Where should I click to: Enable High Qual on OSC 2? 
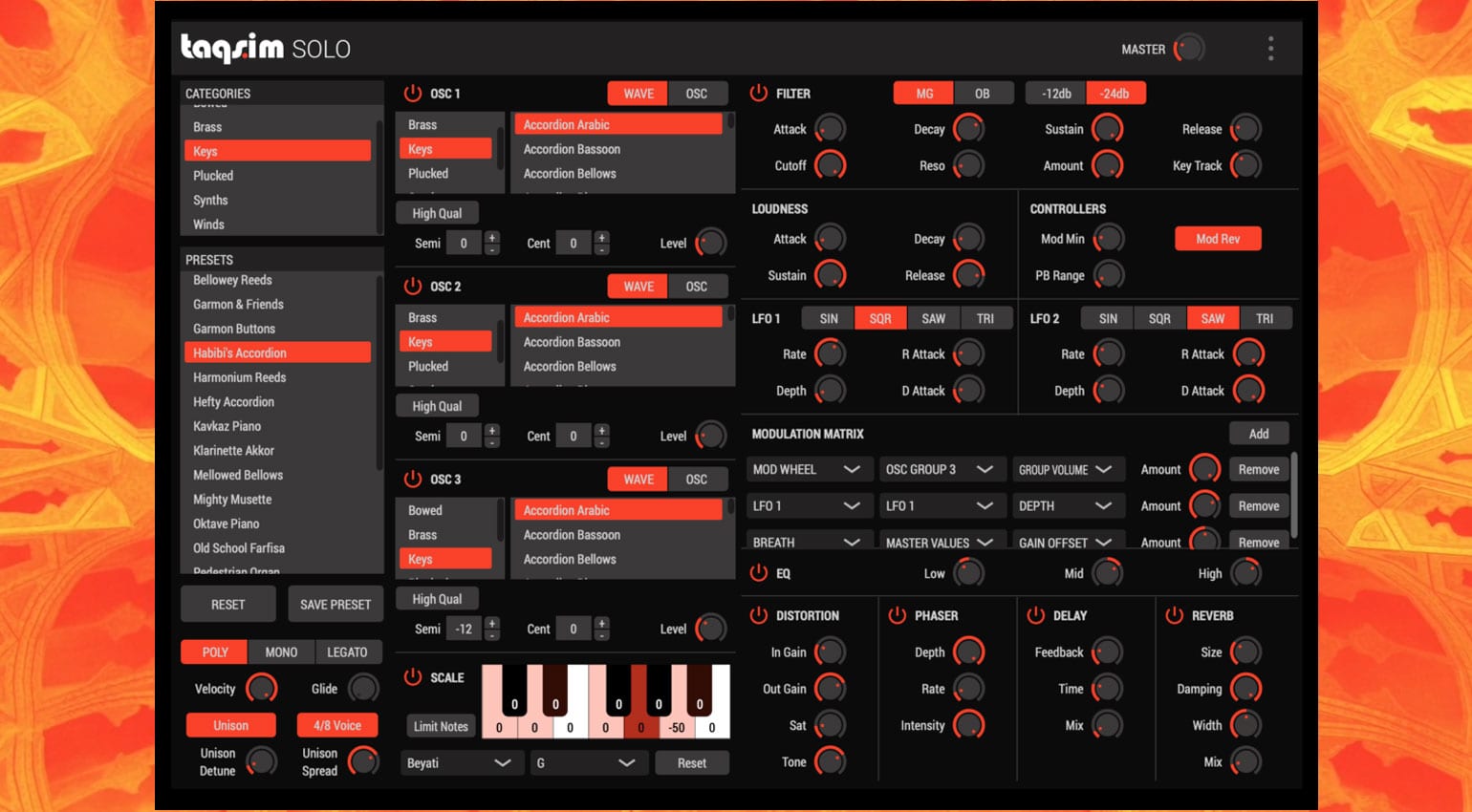click(437, 405)
